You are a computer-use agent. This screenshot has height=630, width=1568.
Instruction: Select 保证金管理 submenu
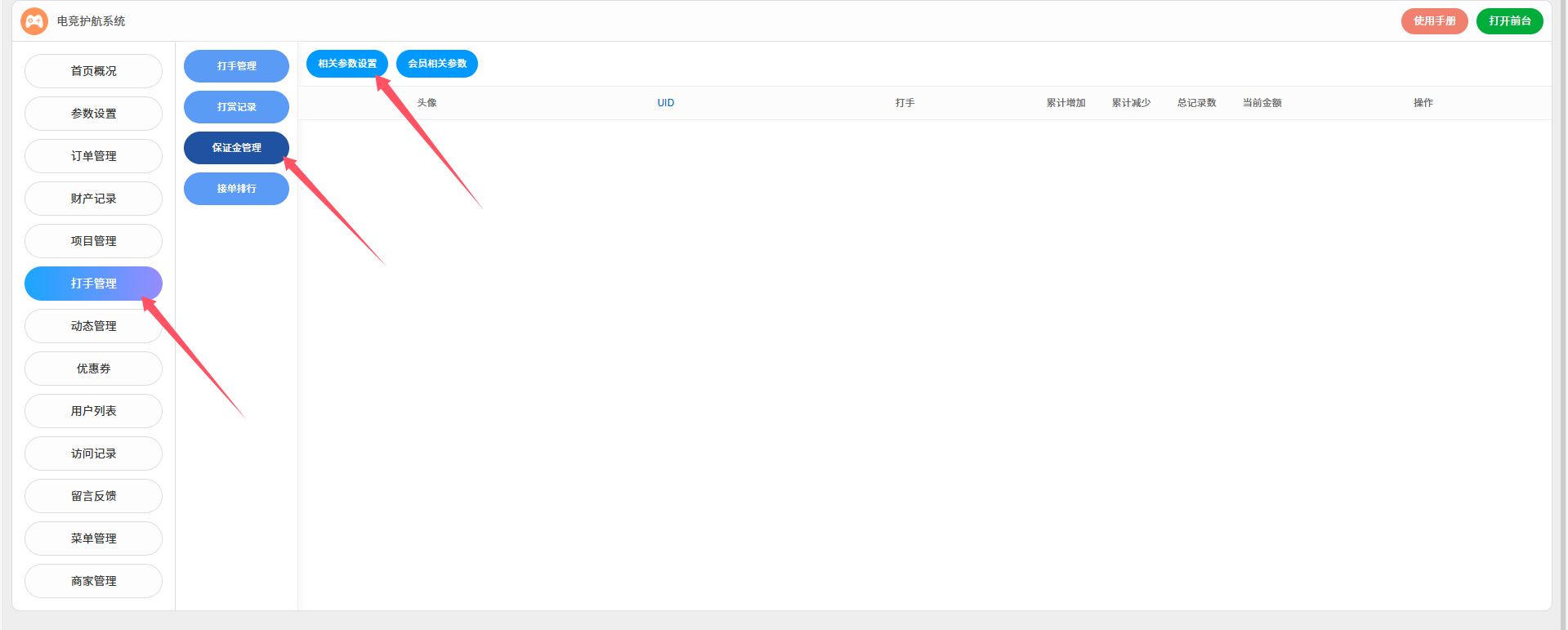(236, 148)
